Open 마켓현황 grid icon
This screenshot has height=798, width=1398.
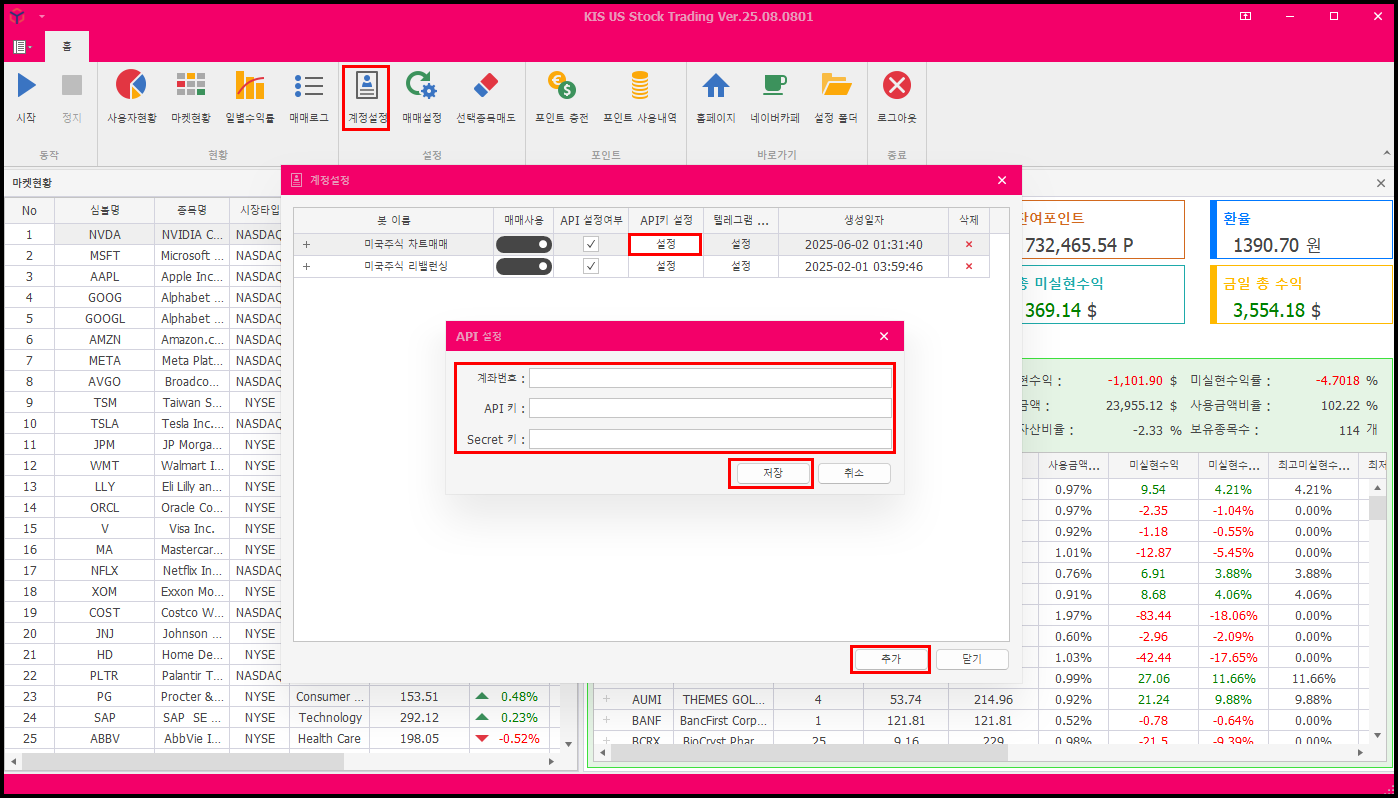(x=191, y=86)
